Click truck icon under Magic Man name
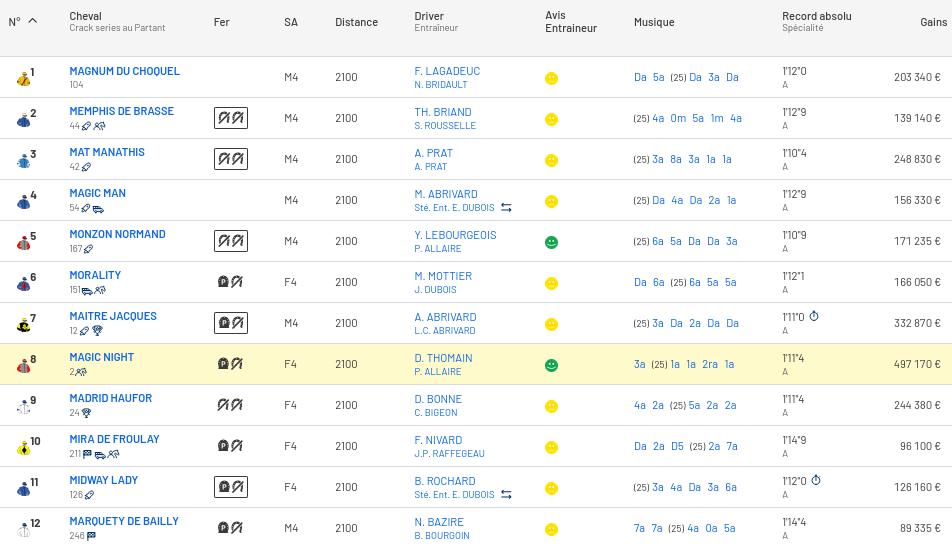952x553 pixels. click(x=98, y=208)
